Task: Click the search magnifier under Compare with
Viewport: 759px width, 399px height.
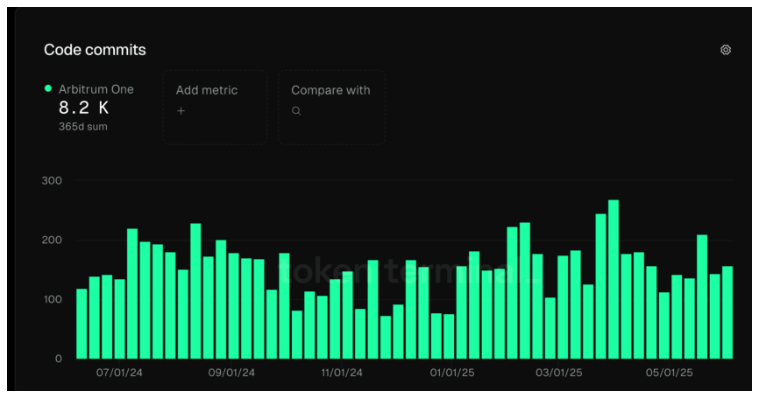Action: click(x=296, y=111)
